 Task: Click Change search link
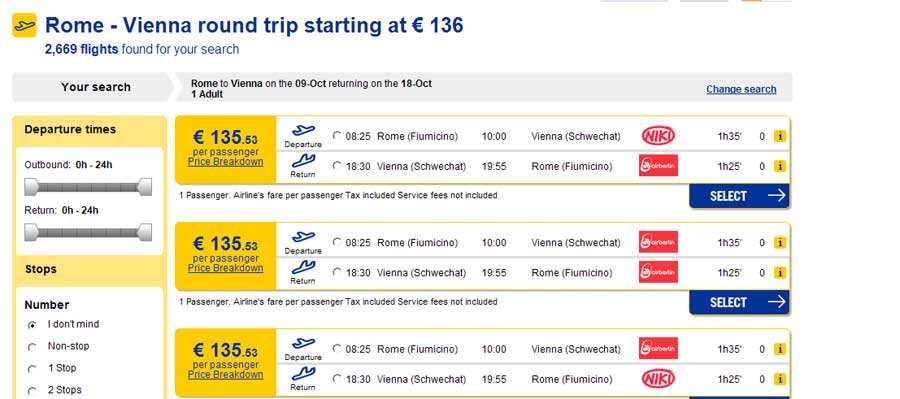(x=741, y=89)
